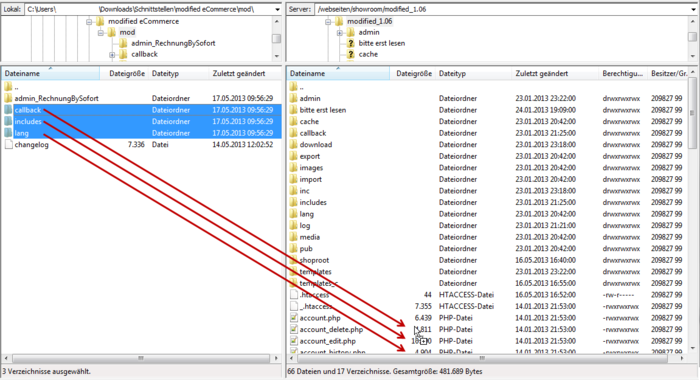Click the 'download' folder icon in server list

tap(293, 145)
